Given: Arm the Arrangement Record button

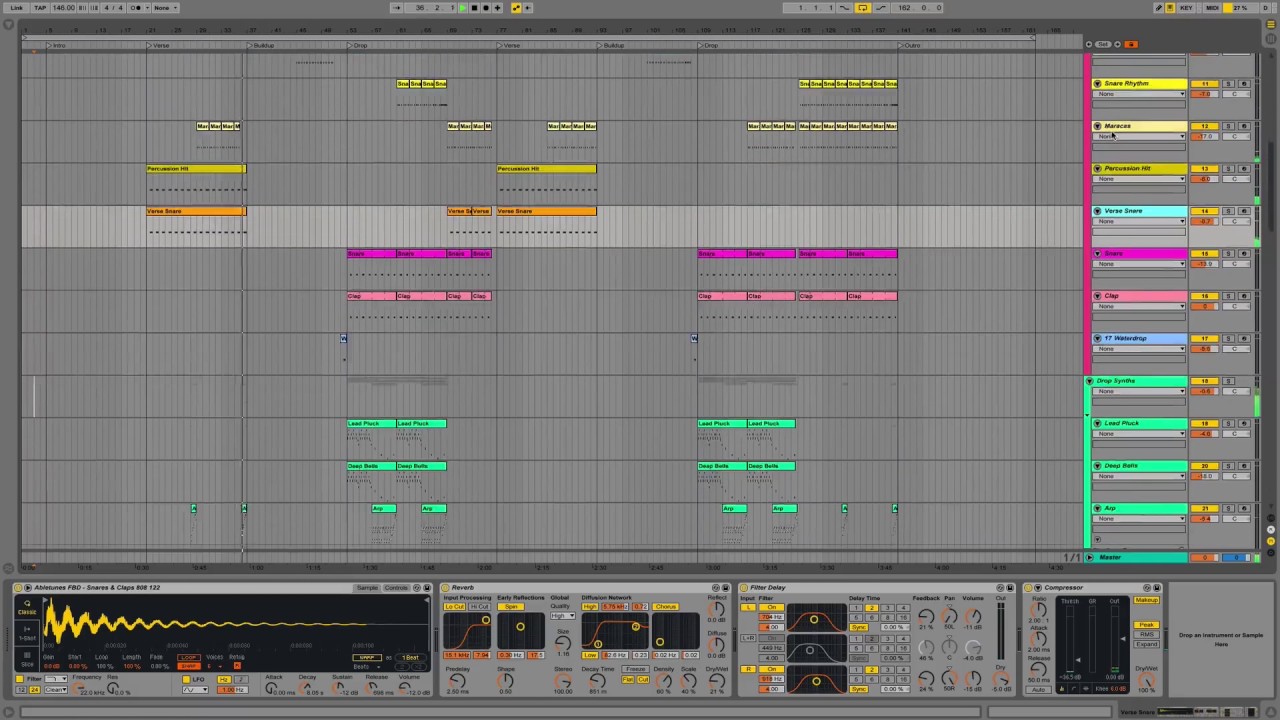Looking at the screenshot, I should pyautogui.click(x=485, y=8).
